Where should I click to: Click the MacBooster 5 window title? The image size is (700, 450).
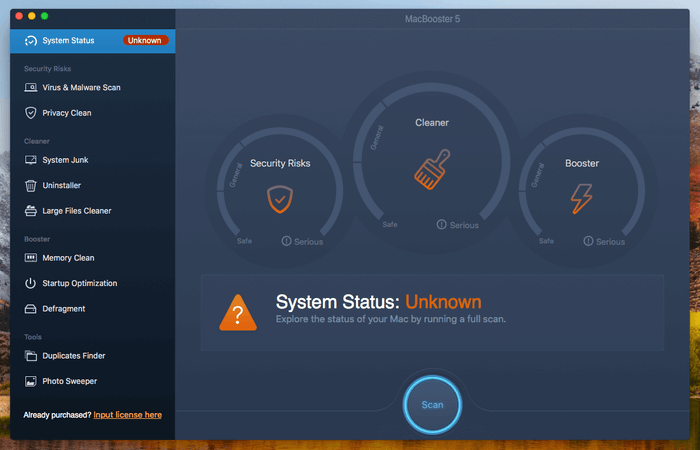pos(432,19)
